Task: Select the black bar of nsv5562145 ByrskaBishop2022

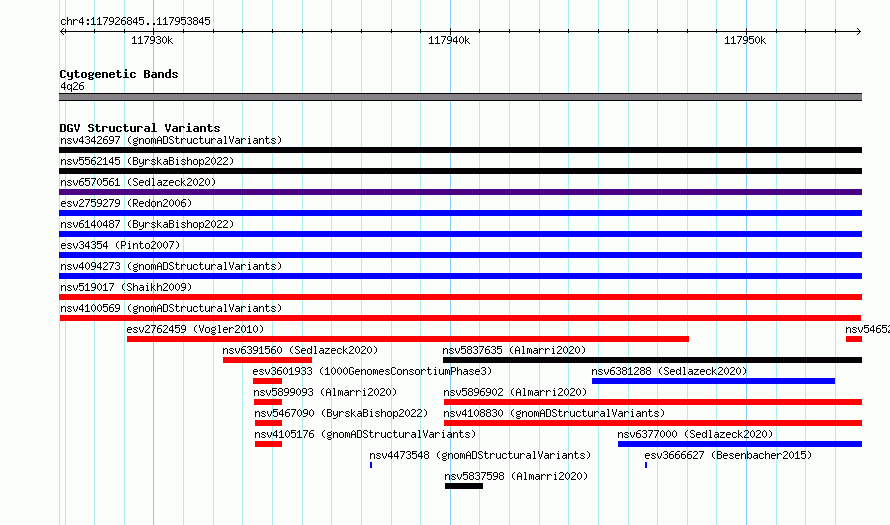Action: coord(460,171)
